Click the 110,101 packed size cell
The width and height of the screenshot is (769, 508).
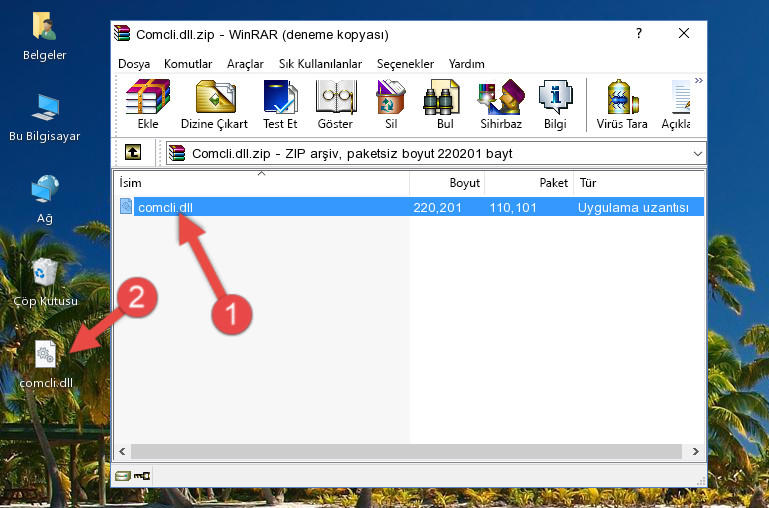pyautogui.click(x=513, y=207)
